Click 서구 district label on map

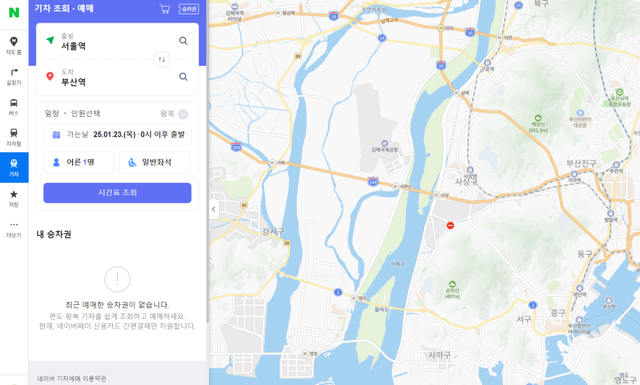pos(524,319)
